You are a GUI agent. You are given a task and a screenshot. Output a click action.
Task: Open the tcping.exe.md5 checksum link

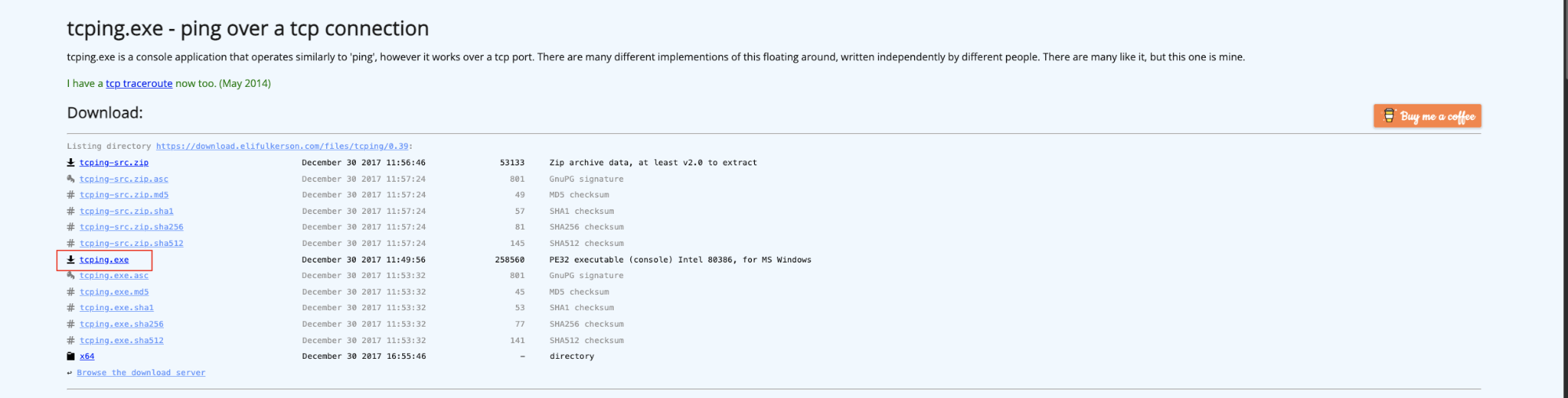coord(114,292)
